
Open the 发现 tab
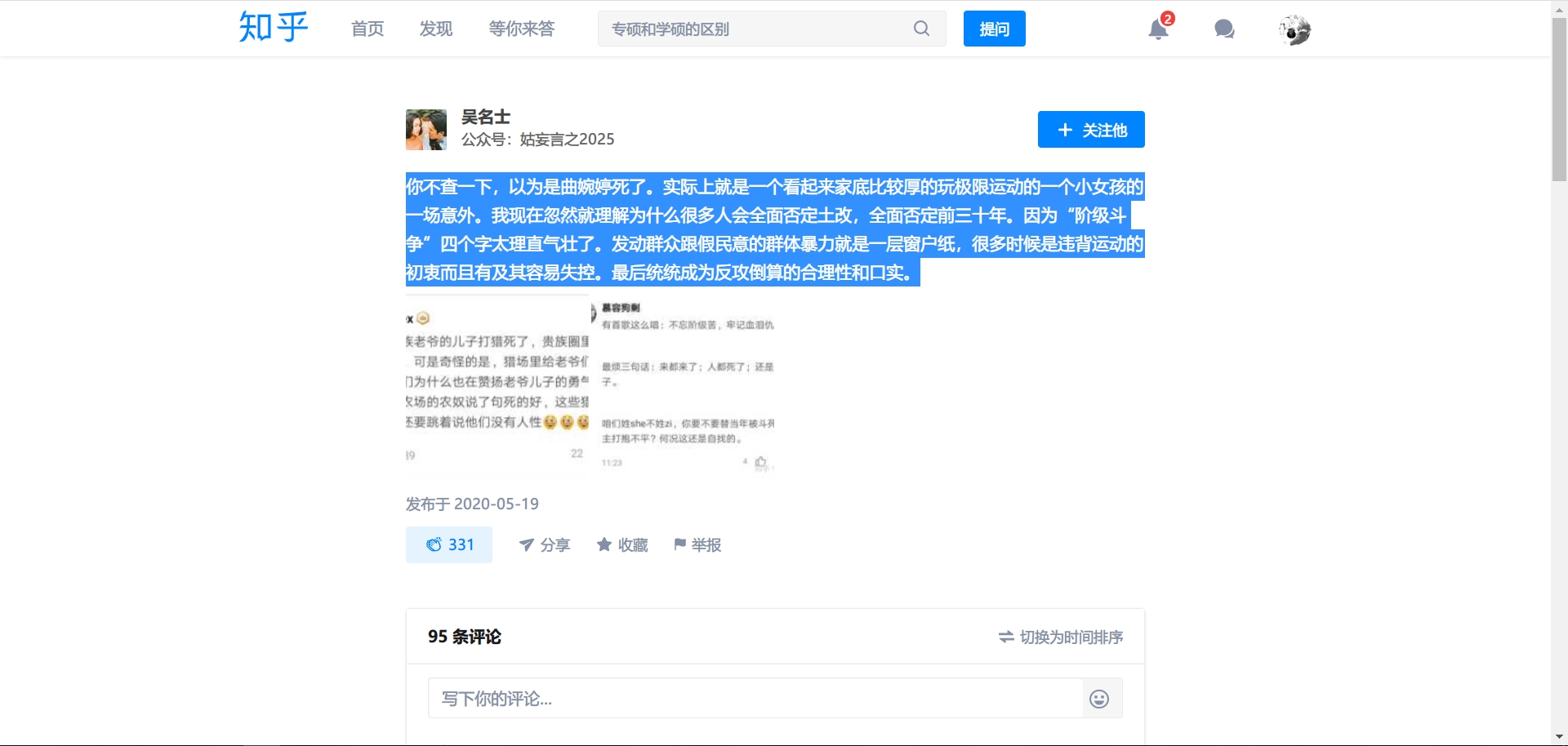pos(436,29)
